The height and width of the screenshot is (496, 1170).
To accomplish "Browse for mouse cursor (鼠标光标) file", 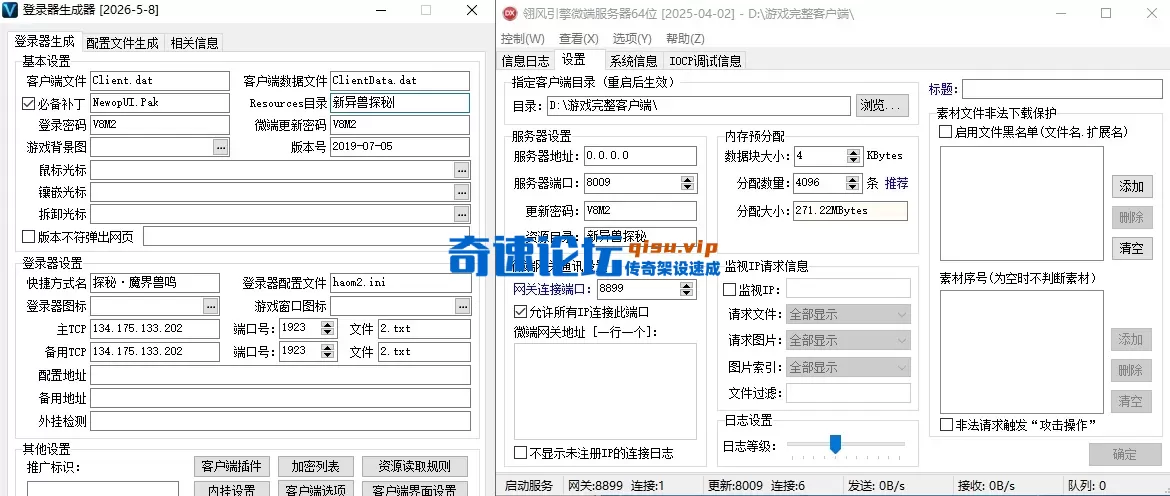I will (x=462, y=170).
